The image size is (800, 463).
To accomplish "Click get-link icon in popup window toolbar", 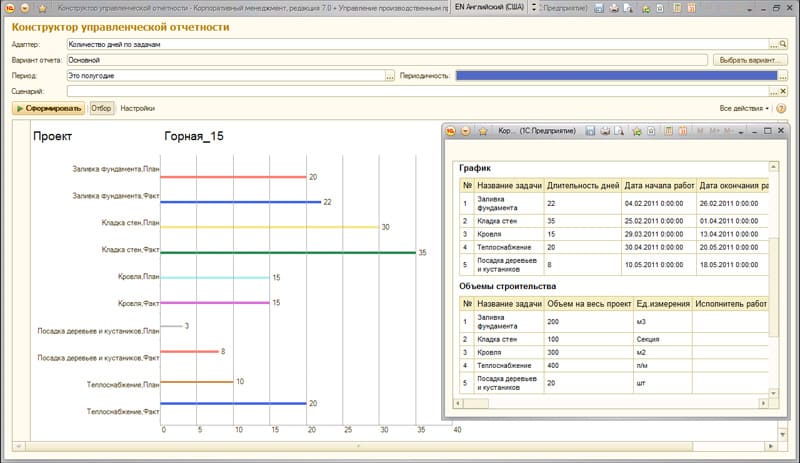I will click(x=637, y=131).
